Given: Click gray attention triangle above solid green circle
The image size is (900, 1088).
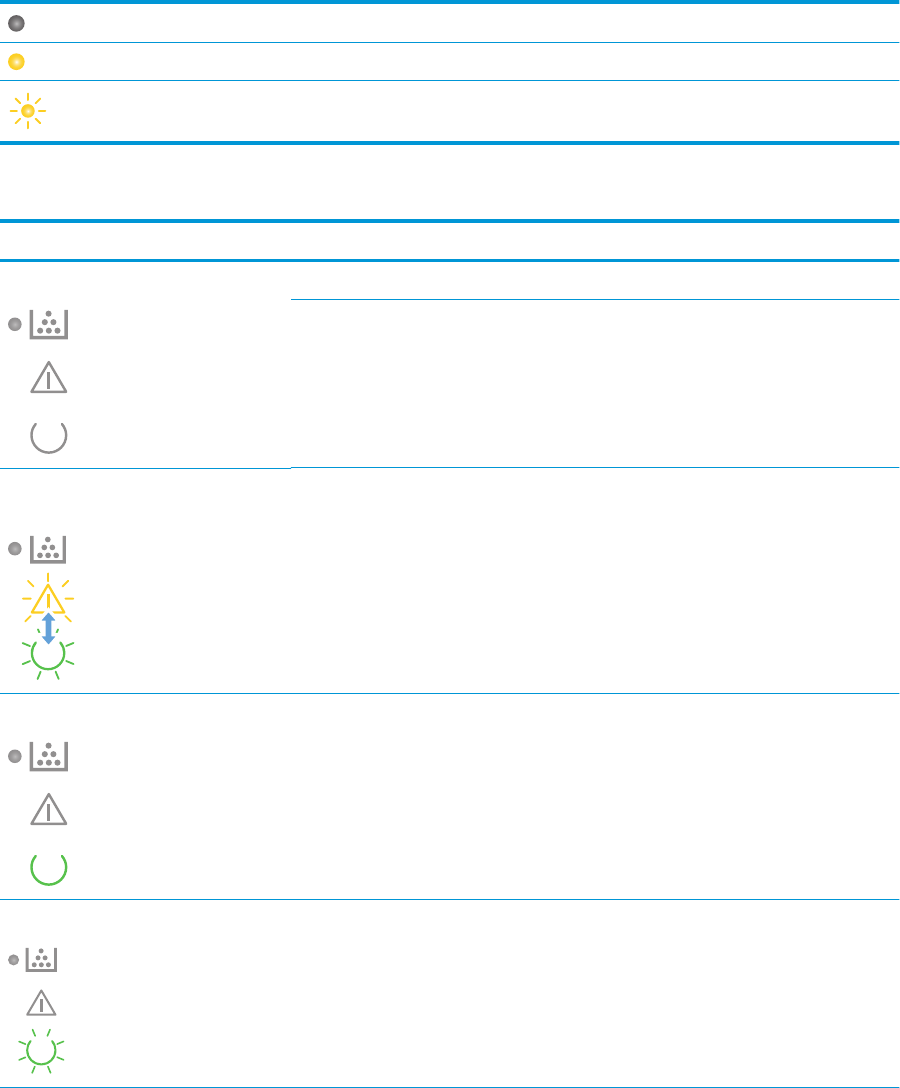Looking at the screenshot, I should pos(49,809).
